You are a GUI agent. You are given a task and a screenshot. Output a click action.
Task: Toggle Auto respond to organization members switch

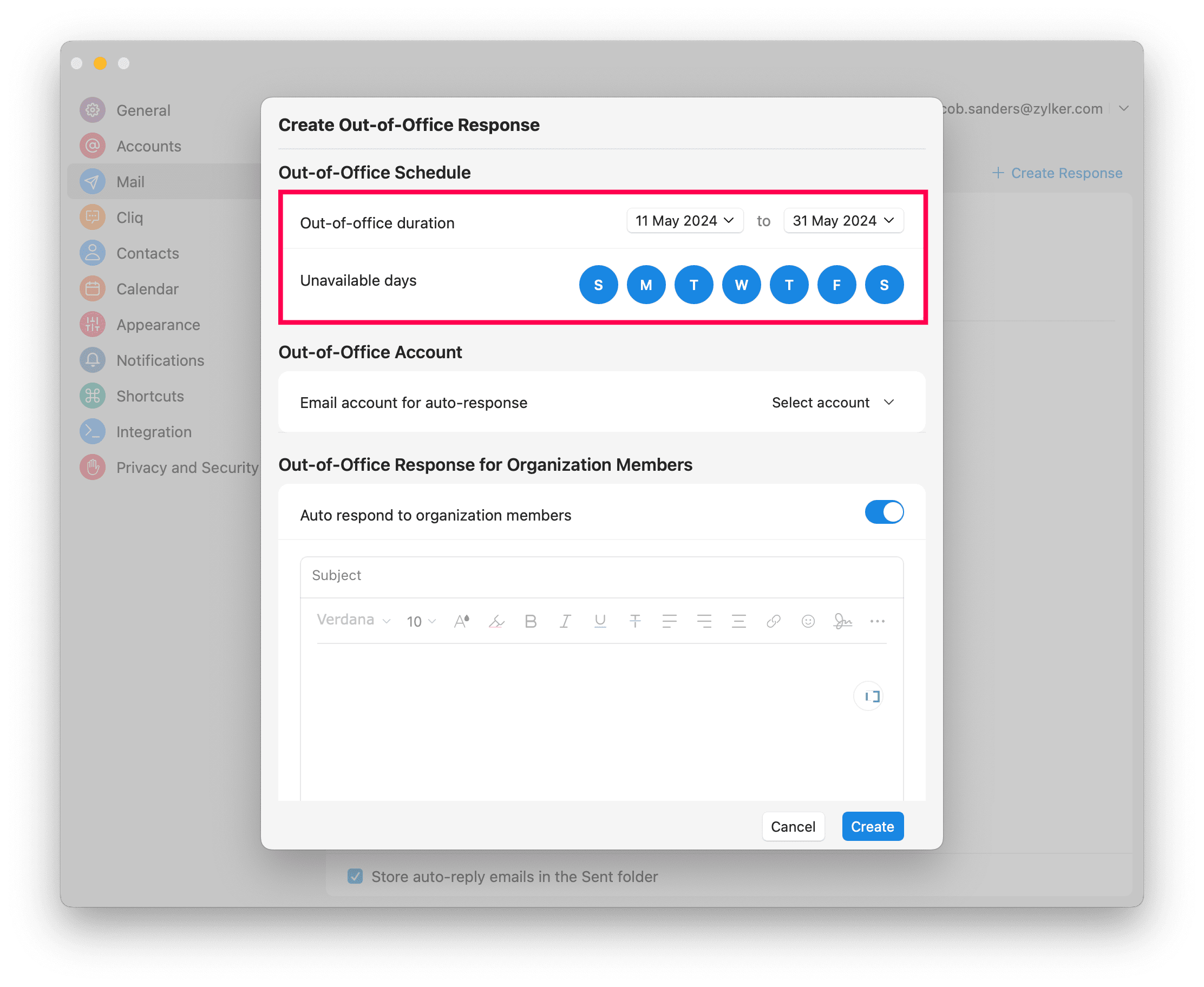click(x=884, y=512)
